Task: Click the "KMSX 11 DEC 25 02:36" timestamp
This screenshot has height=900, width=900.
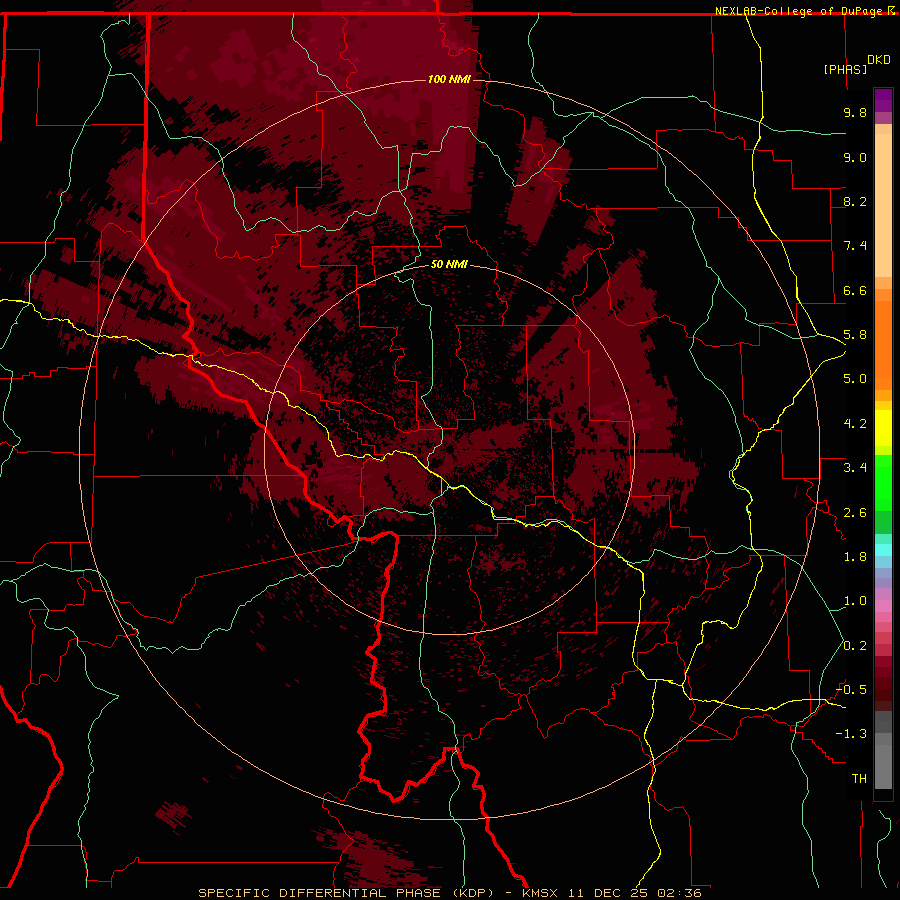Action: click(612, 893)
